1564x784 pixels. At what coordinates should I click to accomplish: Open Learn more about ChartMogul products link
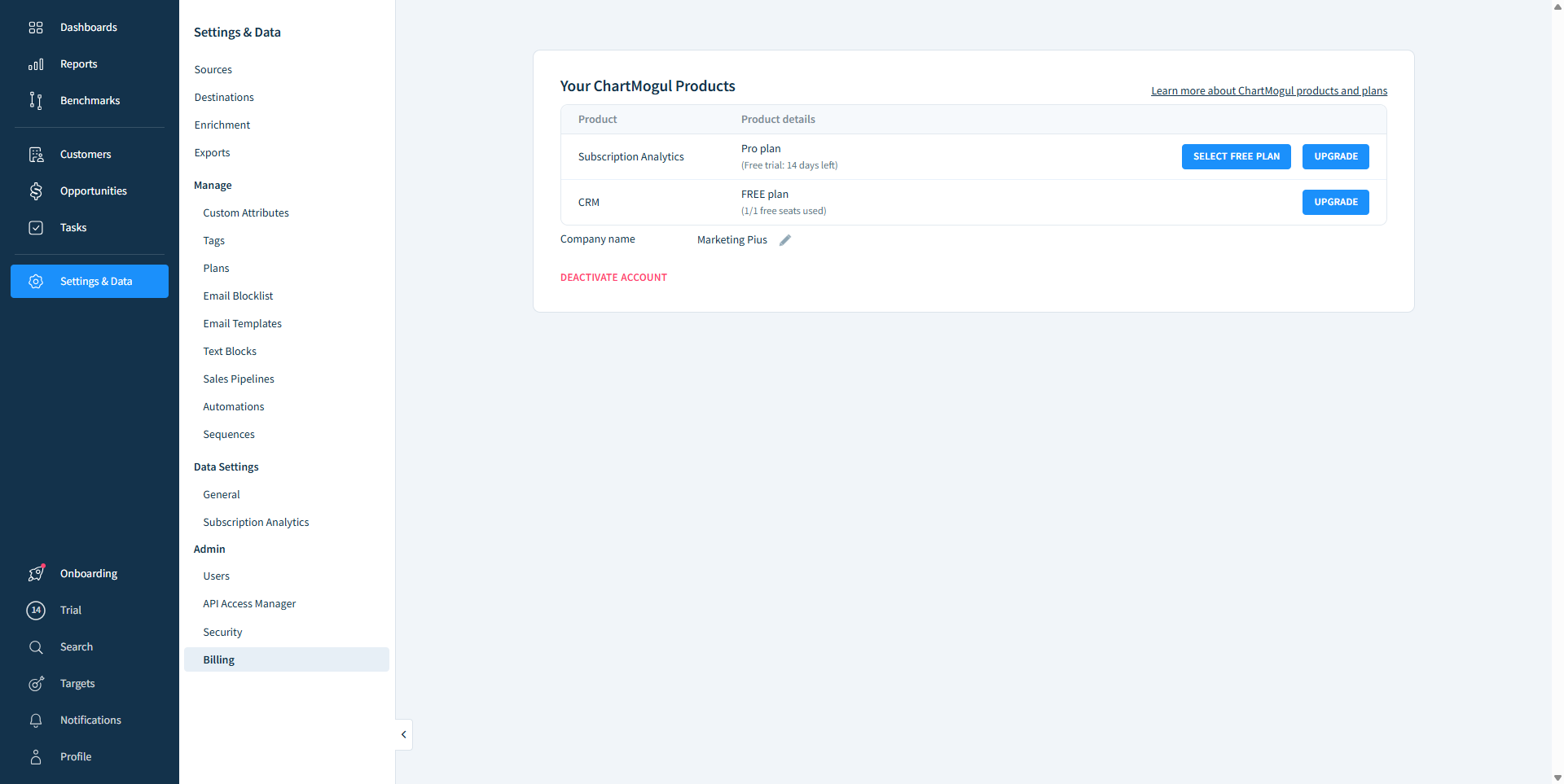coord(1268,91)
